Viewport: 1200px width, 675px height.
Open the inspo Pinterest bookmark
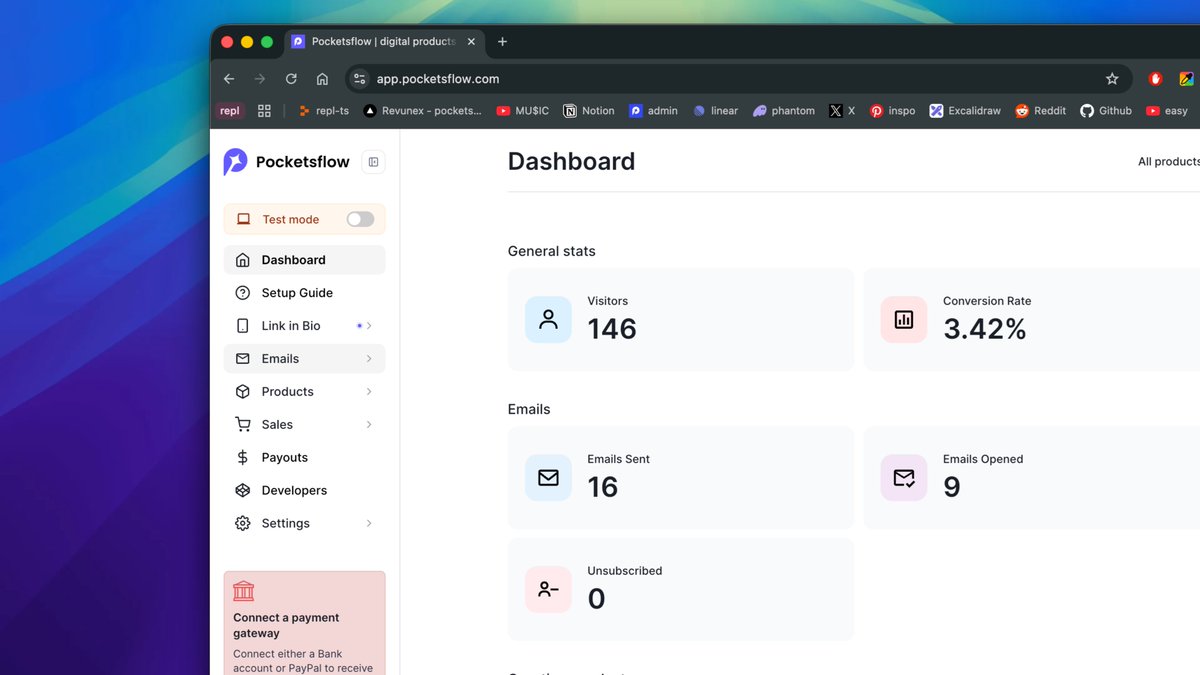[x=892, y=111]
